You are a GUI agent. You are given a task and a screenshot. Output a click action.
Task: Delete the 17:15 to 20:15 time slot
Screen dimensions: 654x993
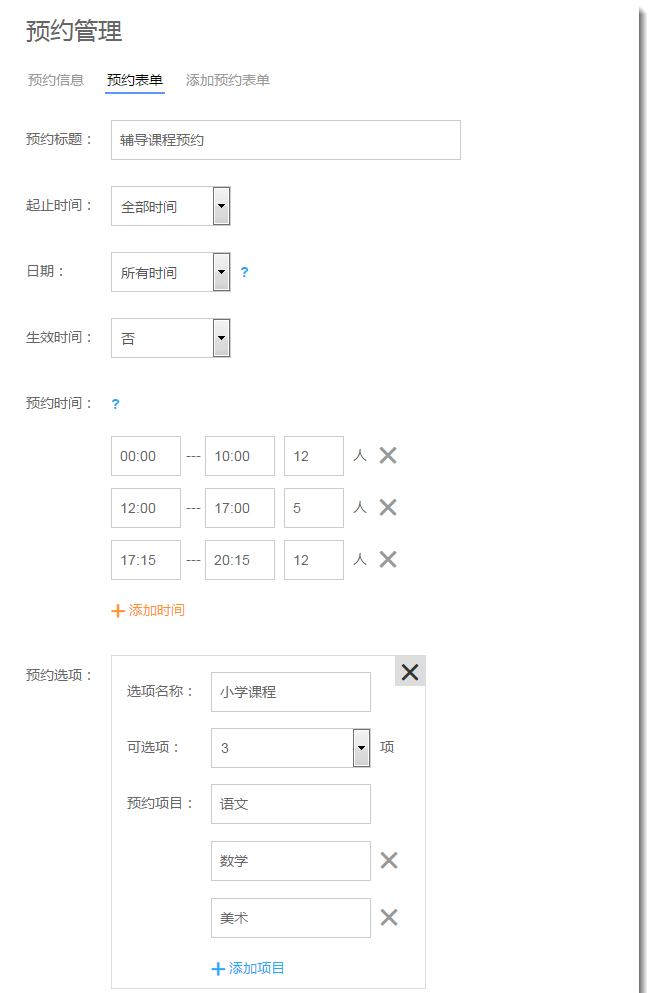point(388,560)
